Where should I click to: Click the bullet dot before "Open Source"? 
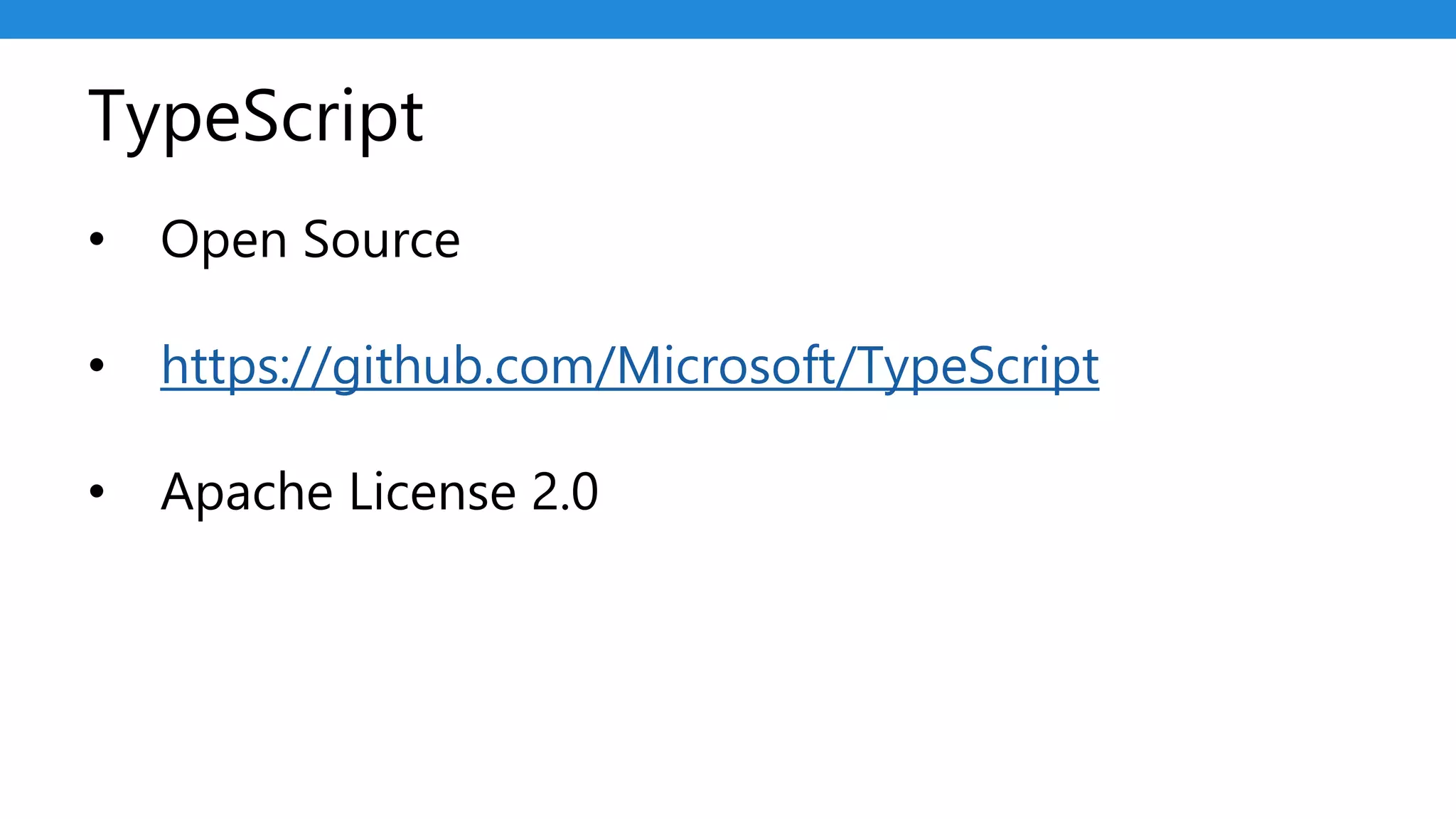pyautogui.click(x=97, y=240)
